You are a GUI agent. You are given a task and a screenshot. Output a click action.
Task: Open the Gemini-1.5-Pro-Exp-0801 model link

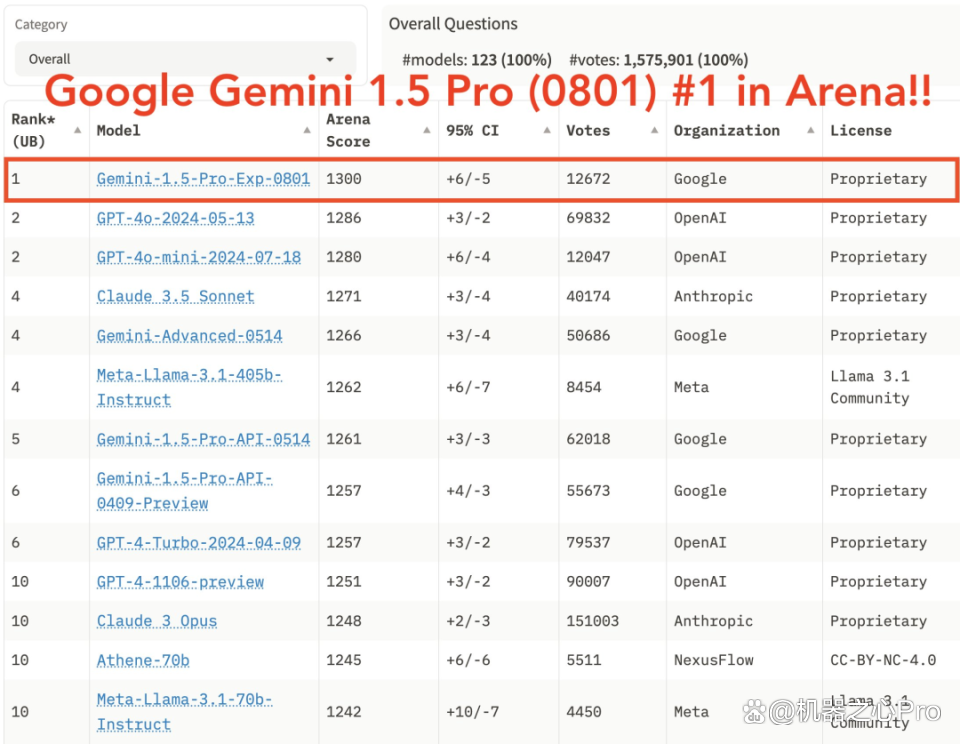point(203,179)
